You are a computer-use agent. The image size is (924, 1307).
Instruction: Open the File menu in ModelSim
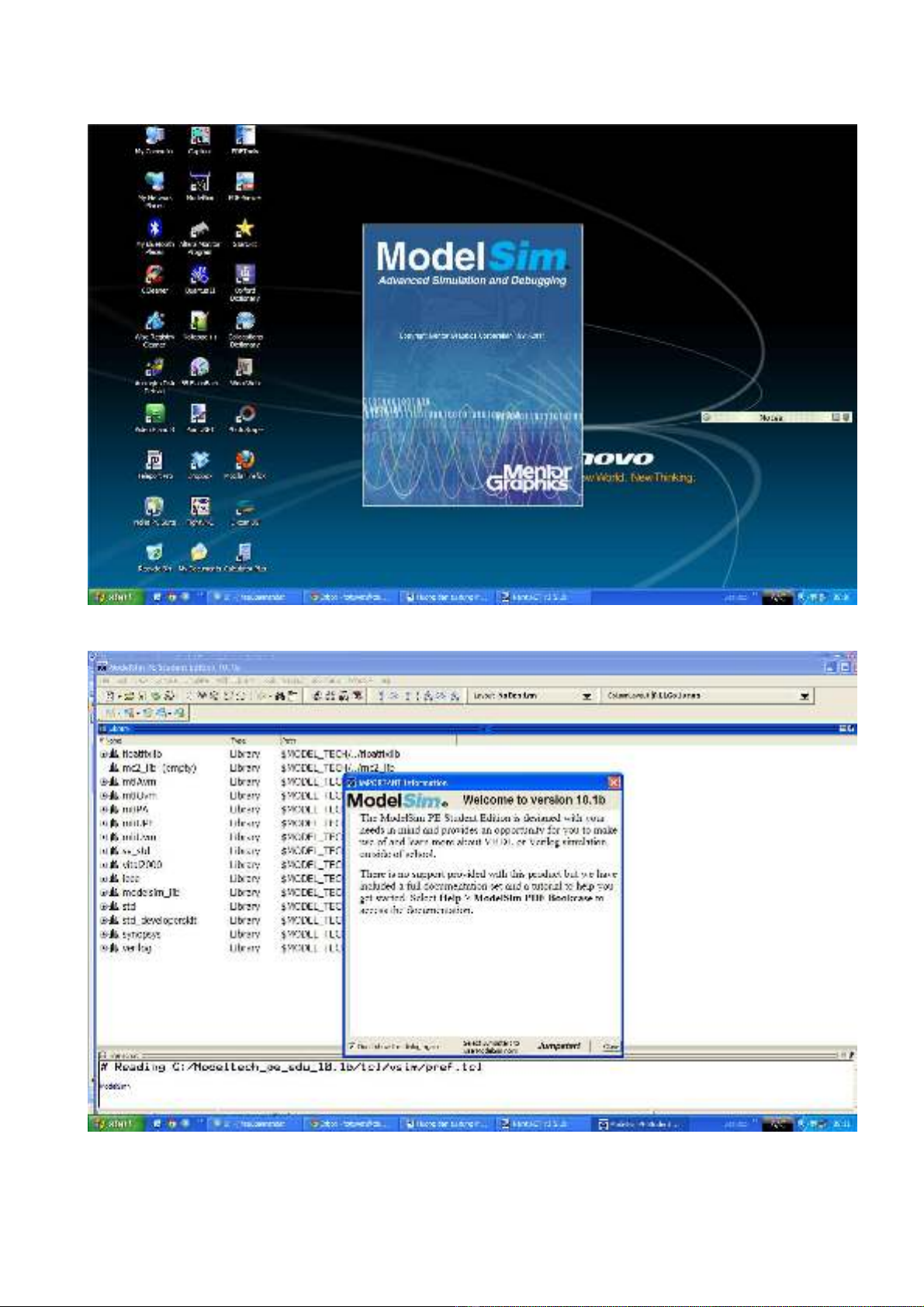(x=104, y=680)
